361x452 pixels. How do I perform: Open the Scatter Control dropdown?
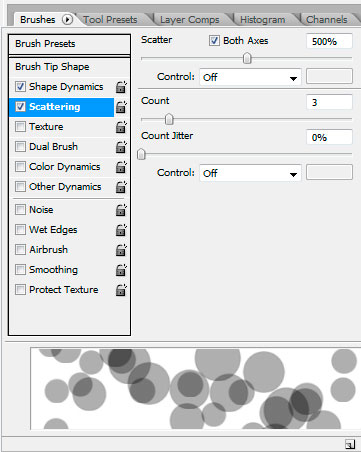tap(250, 78)
